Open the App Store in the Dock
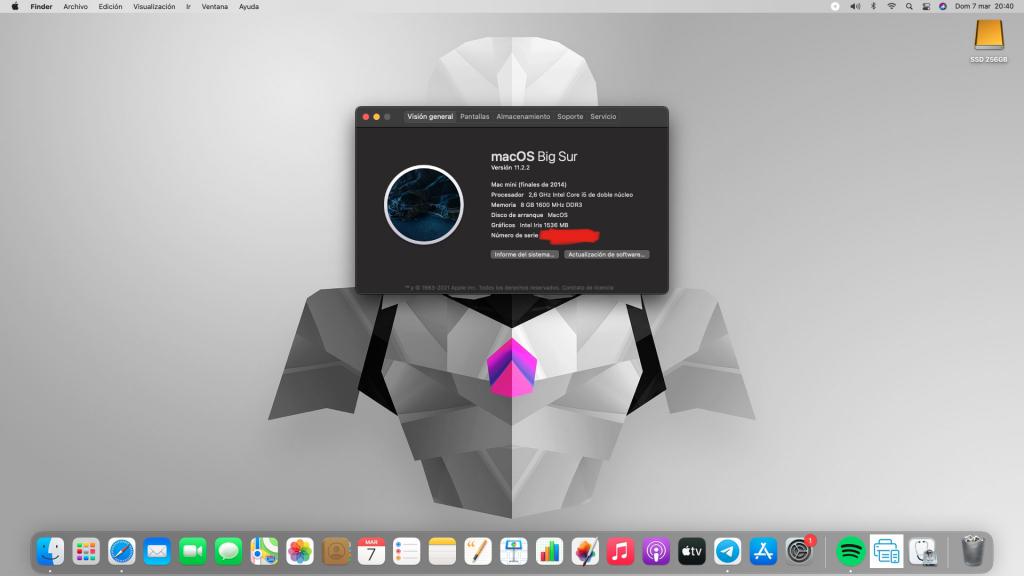 point(763,551)
